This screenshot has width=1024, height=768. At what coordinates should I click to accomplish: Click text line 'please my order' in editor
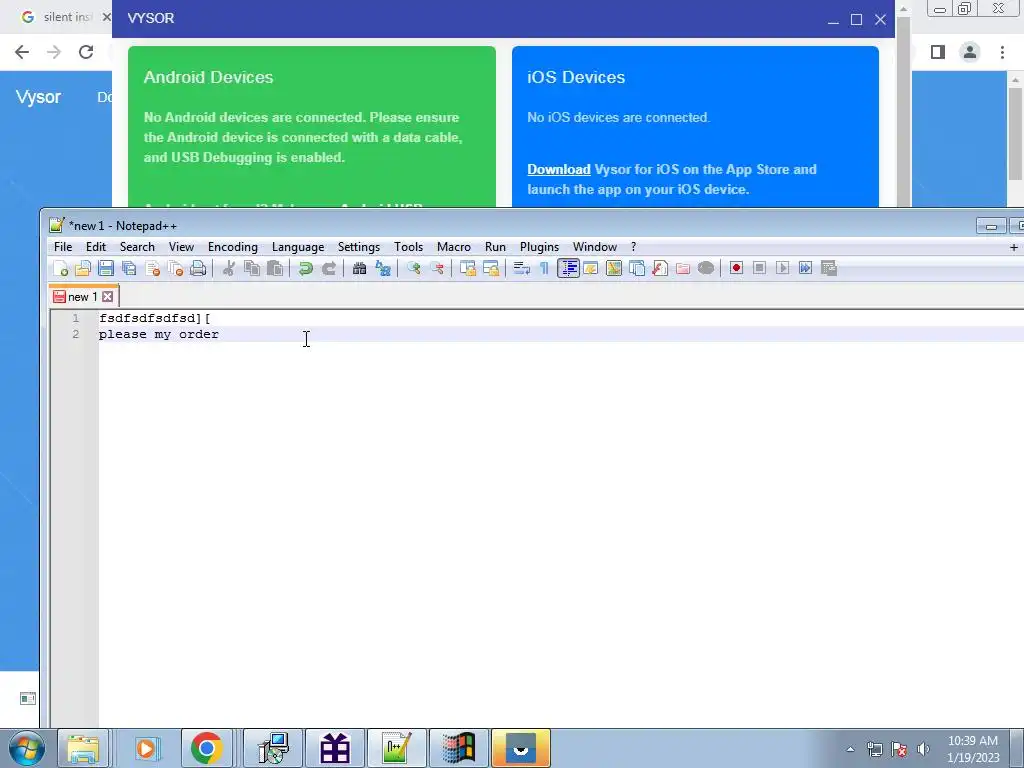pyautogui.click(x=159, y=334)
